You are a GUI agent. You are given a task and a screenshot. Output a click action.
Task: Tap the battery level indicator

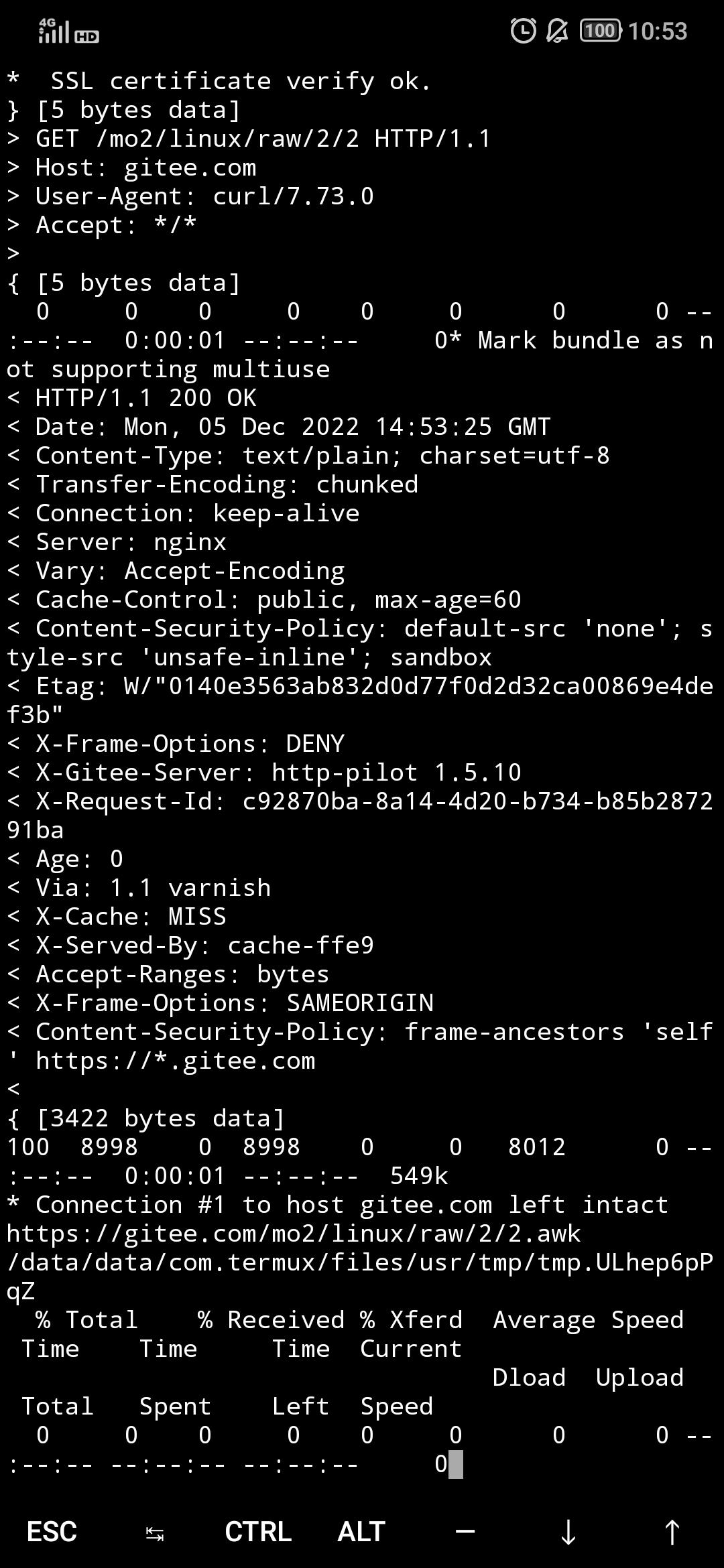(601, 31)
